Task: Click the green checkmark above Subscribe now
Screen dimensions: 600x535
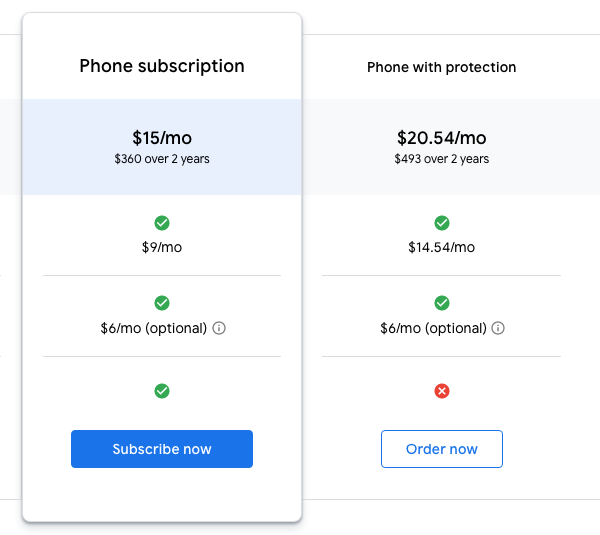Action: point(162,391)
